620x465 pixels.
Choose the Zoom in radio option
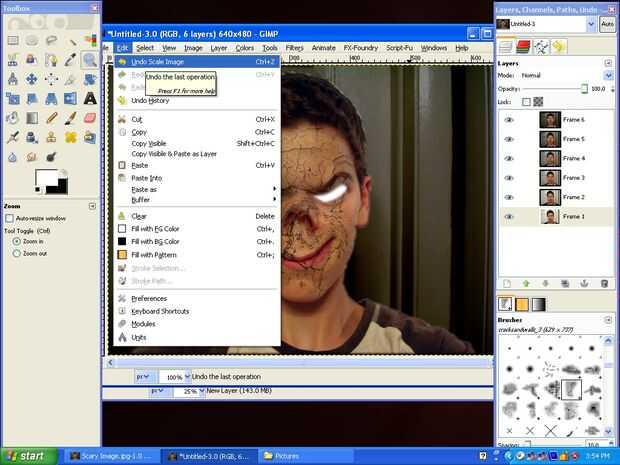click(x=17, y=241)
